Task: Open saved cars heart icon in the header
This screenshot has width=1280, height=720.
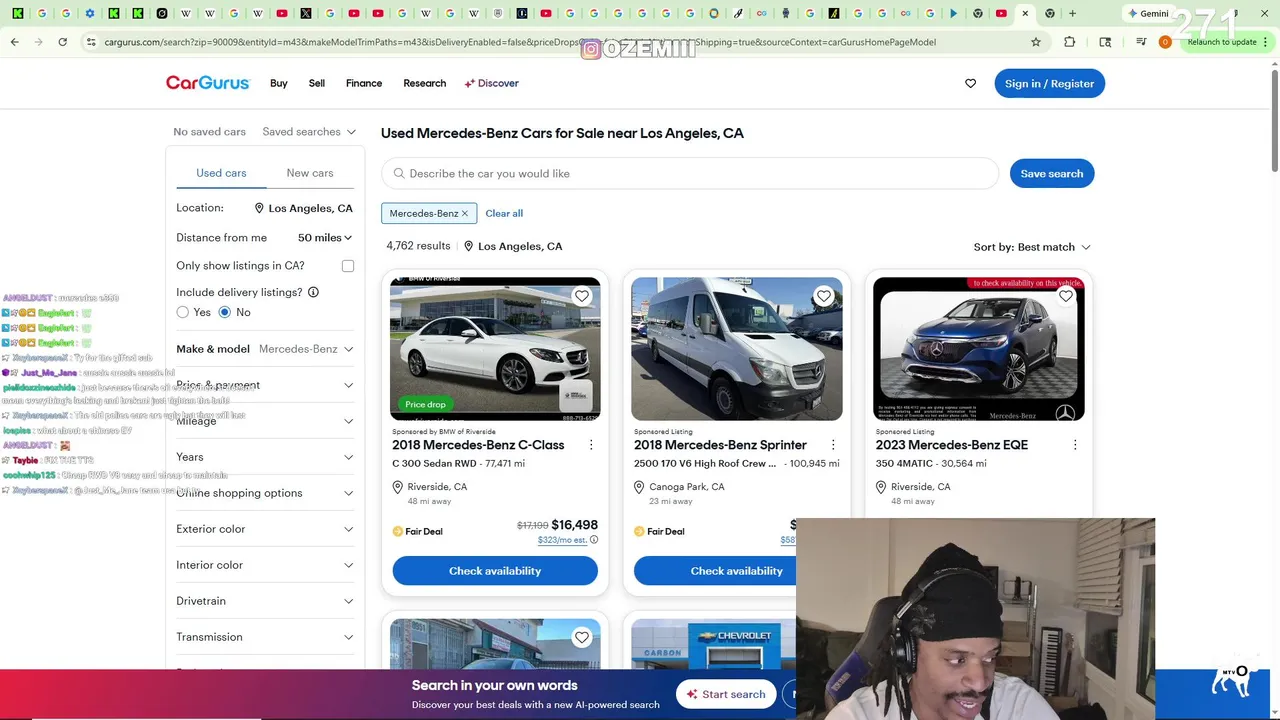Action: click(x=970, y=83)
